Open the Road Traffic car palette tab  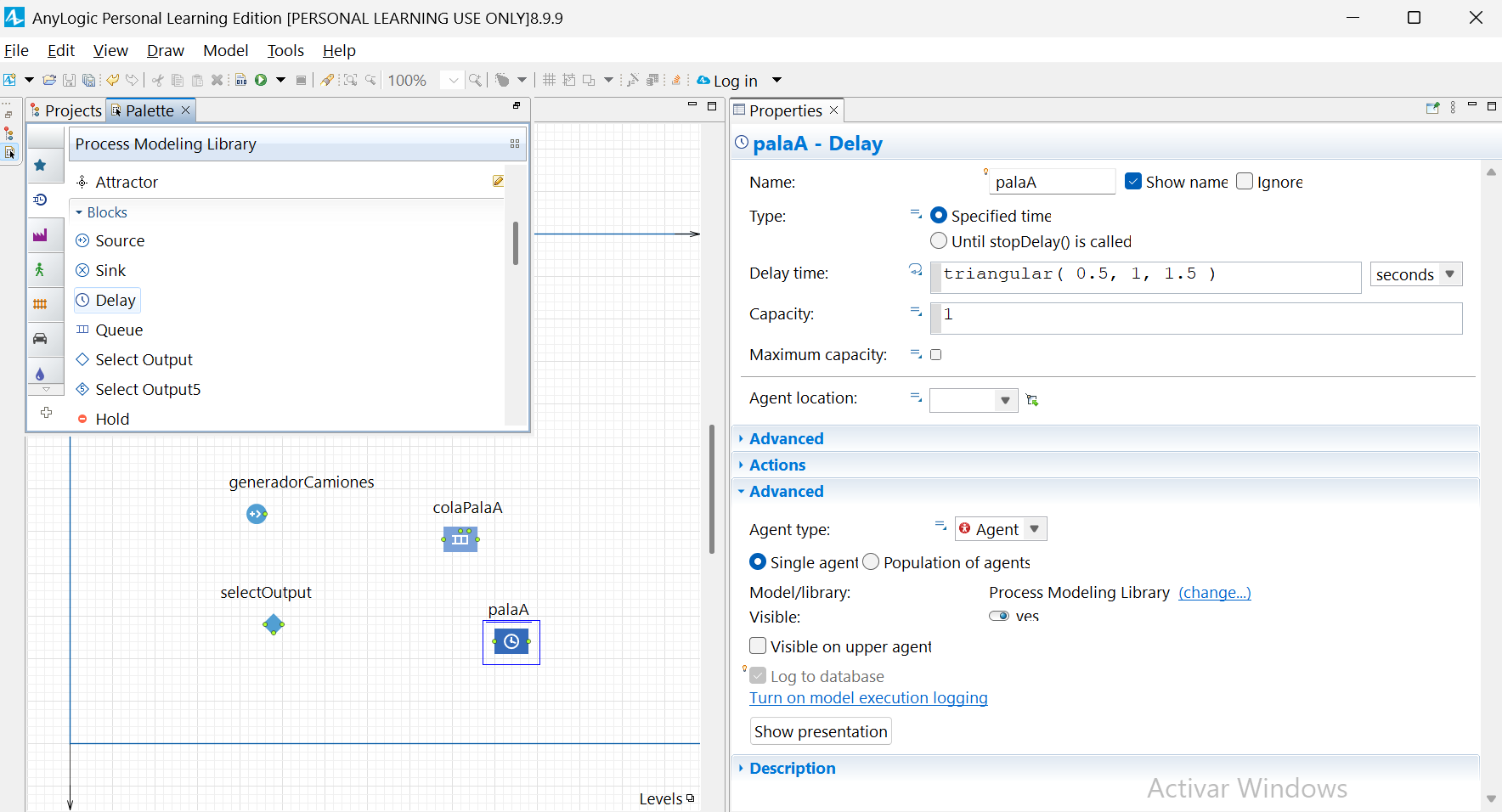click(40, 339)
